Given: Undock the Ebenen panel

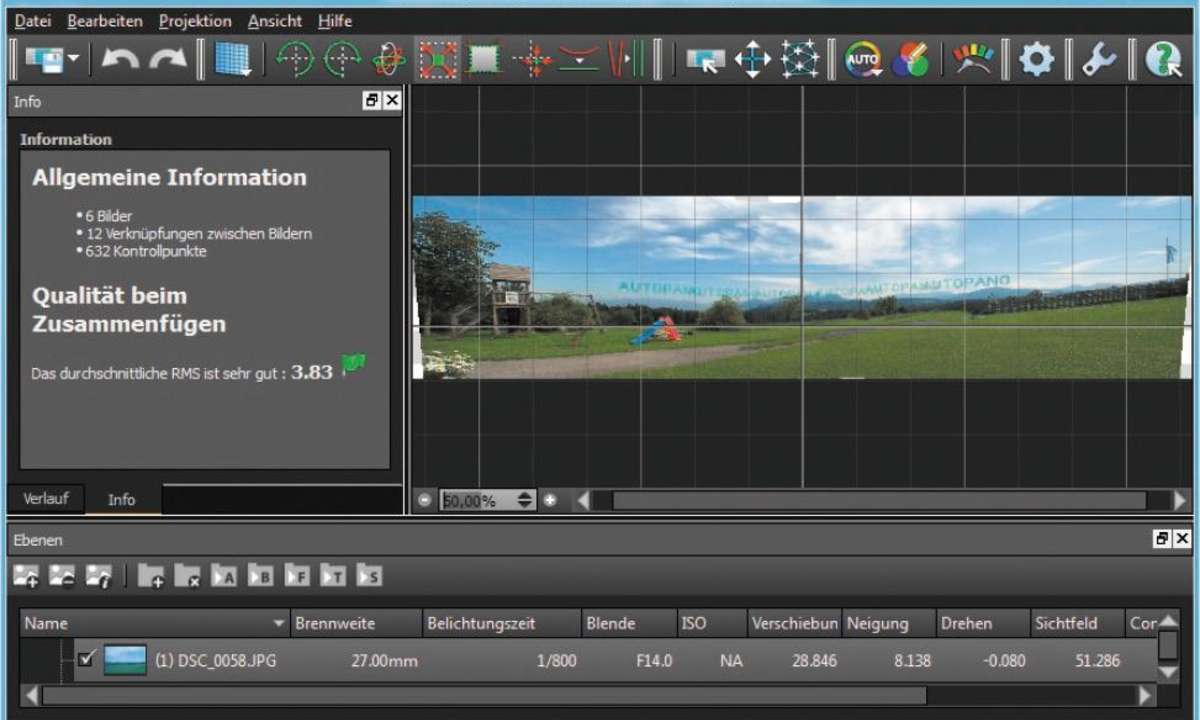Looking at the screenshot, I should click(x=1163, y=539).
